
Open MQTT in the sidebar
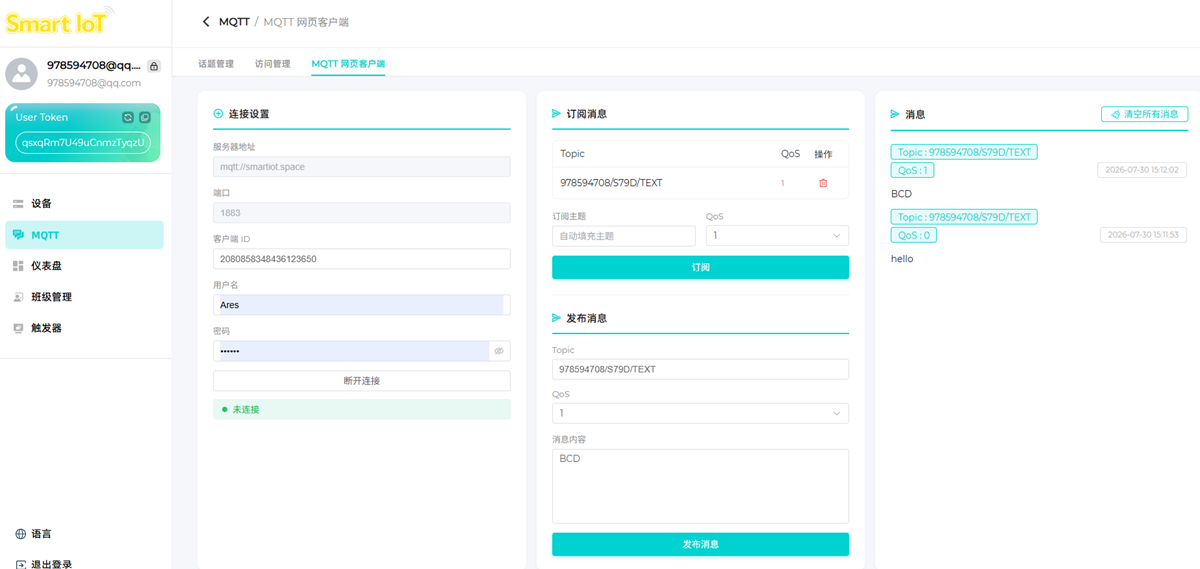[x=84, y=235]
